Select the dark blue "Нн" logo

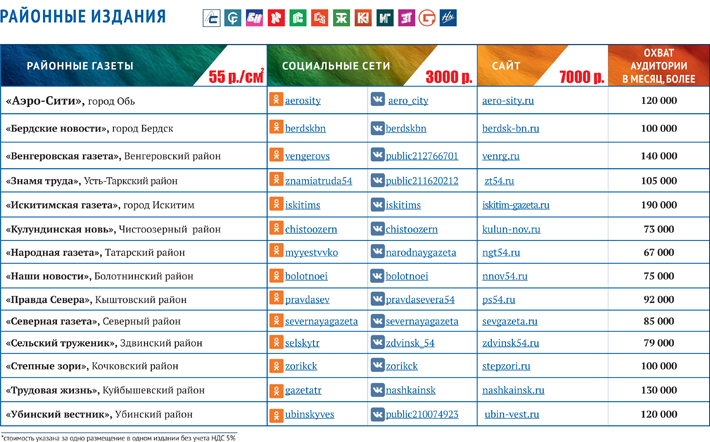click(449, 18)
